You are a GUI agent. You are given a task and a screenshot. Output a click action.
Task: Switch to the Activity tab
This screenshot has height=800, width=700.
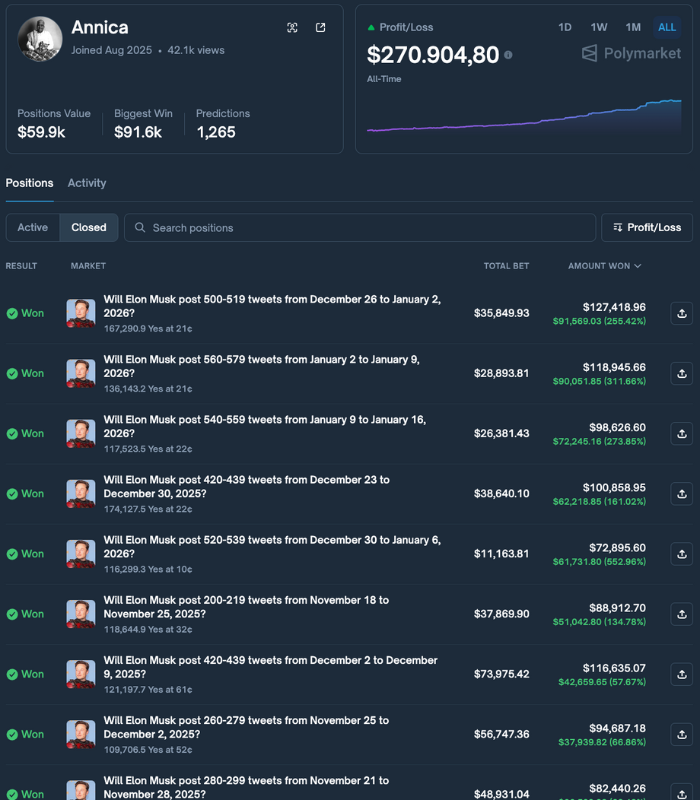tap(87, 183)
